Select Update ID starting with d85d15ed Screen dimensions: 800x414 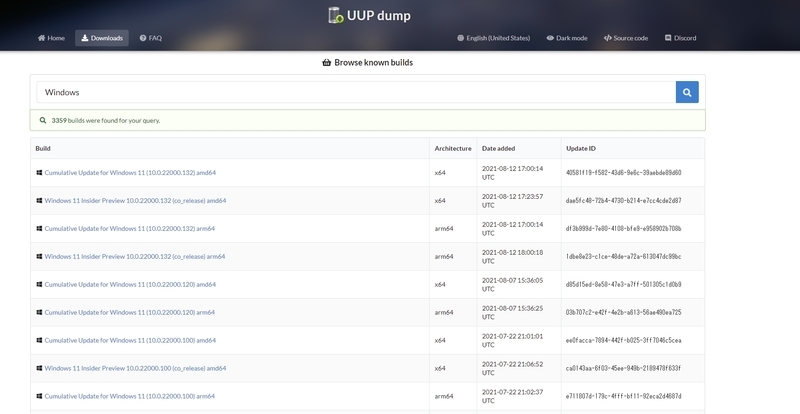pos(623,284)
